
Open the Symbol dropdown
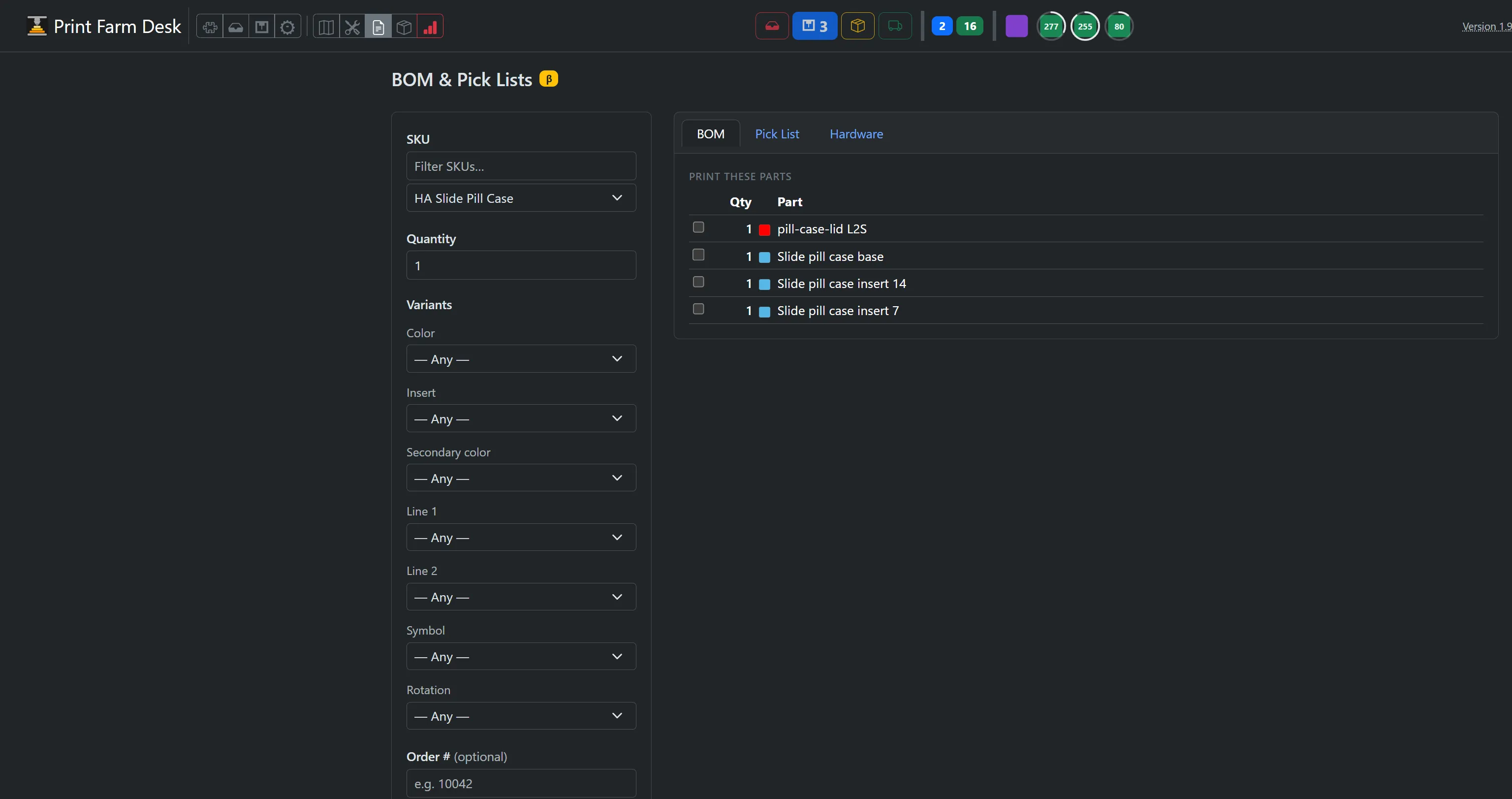click(521, 656)
